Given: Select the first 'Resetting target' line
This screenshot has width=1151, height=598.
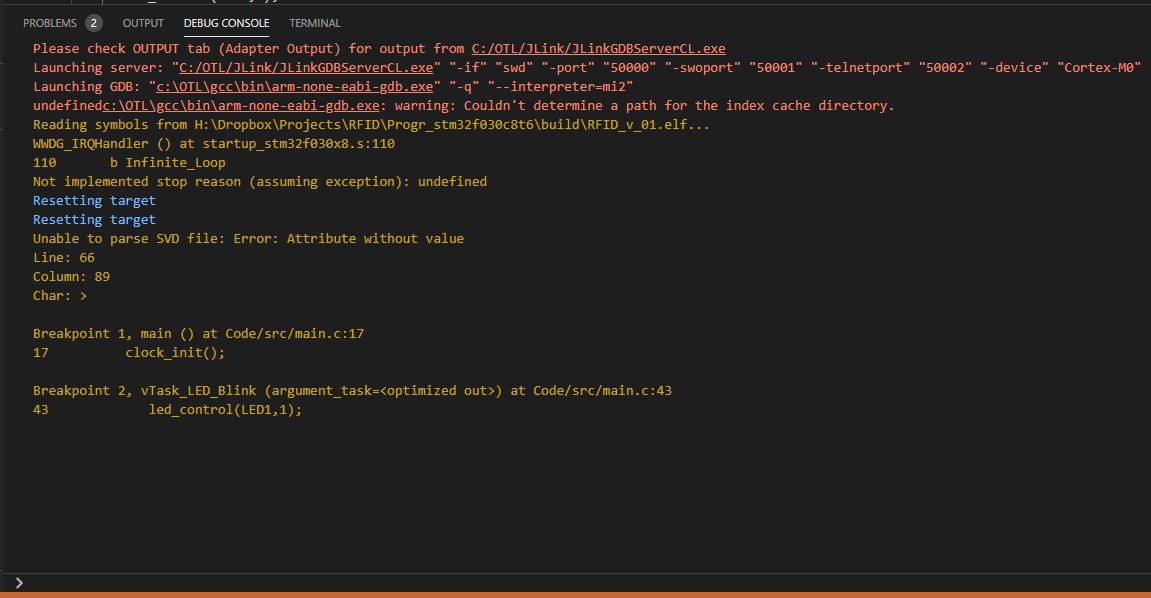Looking at the screenshot, I should (x=94, y=201).
